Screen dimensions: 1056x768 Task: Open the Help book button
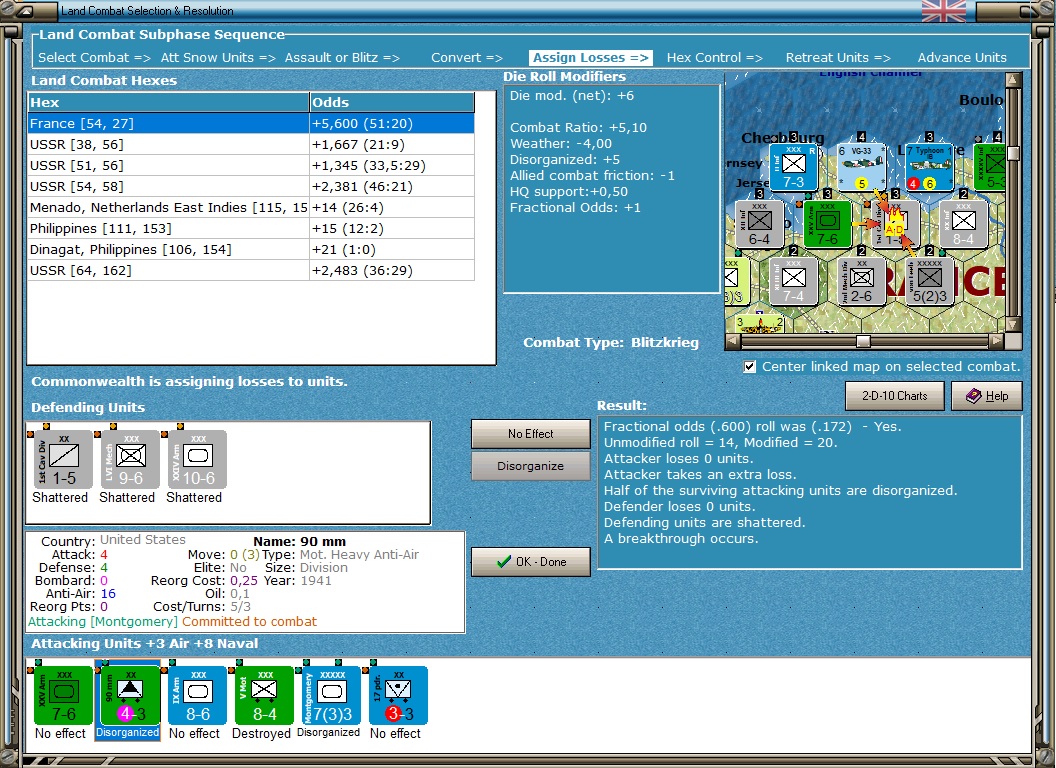coord(986,396)
